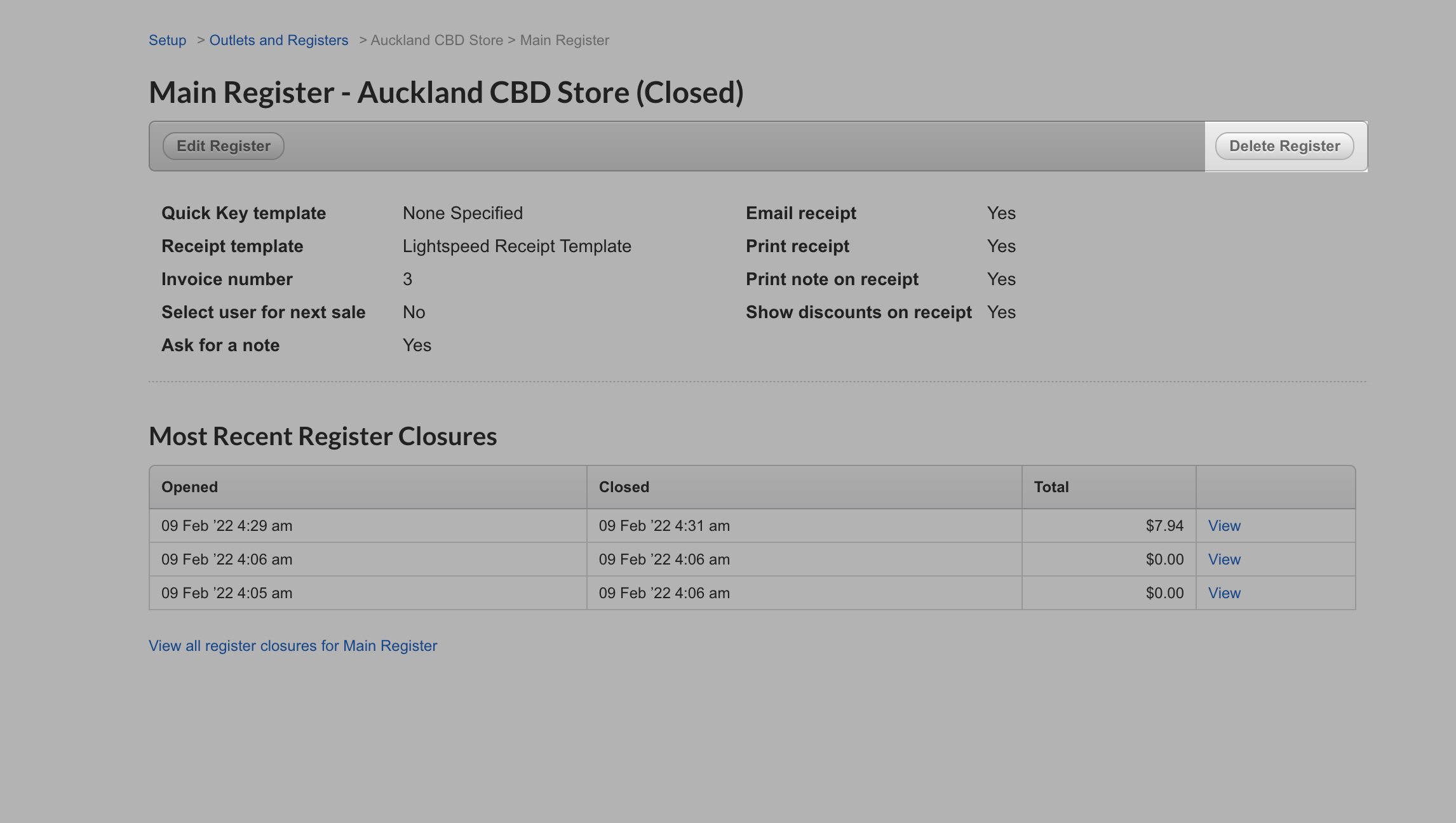Open View all register closures link

pyautogui.click(x=293, y=646)
